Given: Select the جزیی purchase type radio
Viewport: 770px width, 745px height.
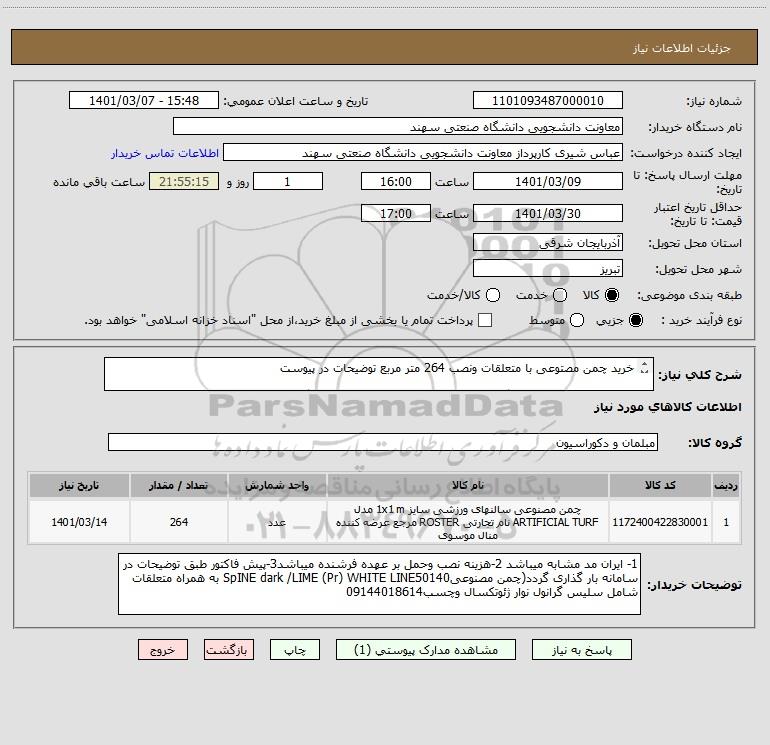Looking at the screenshot, I should click(x=635, y=320).
